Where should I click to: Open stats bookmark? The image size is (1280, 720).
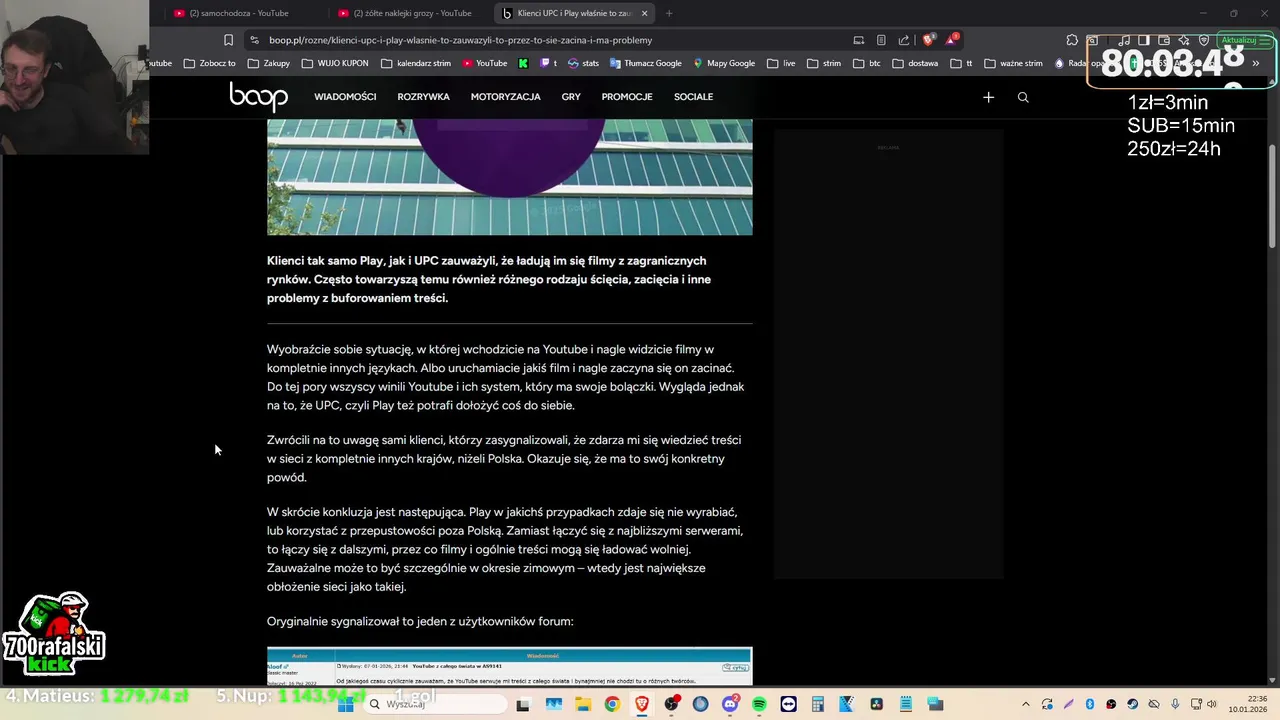(x=583, y=63)
